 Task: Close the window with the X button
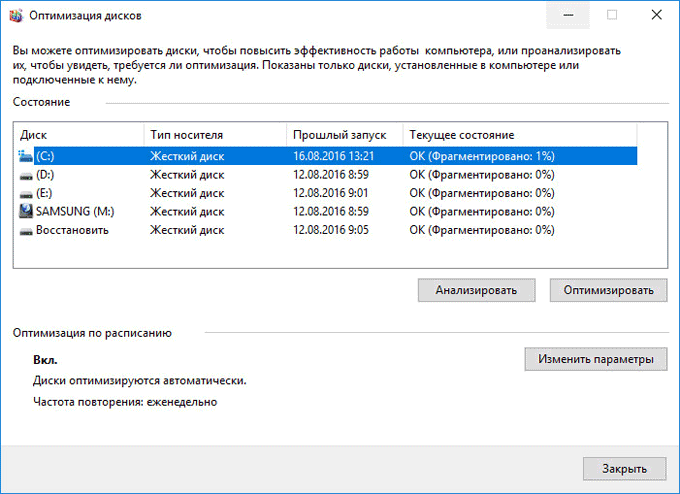pos(657,15)
